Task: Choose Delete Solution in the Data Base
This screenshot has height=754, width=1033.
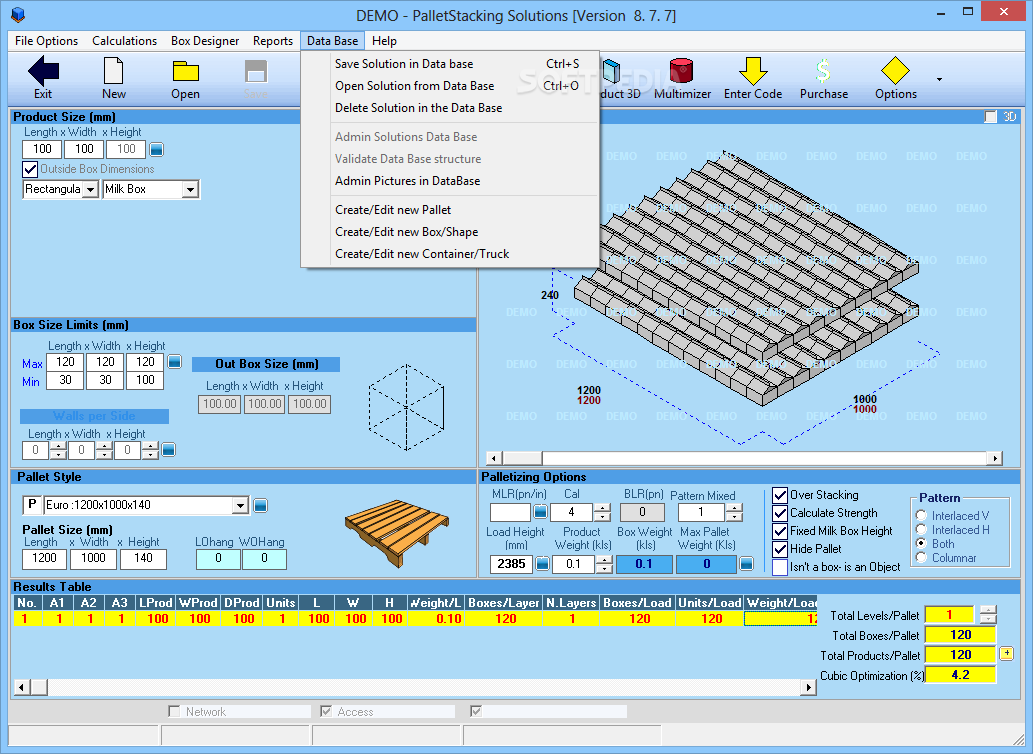Action: pyautogui.click(x=450, y=108)
